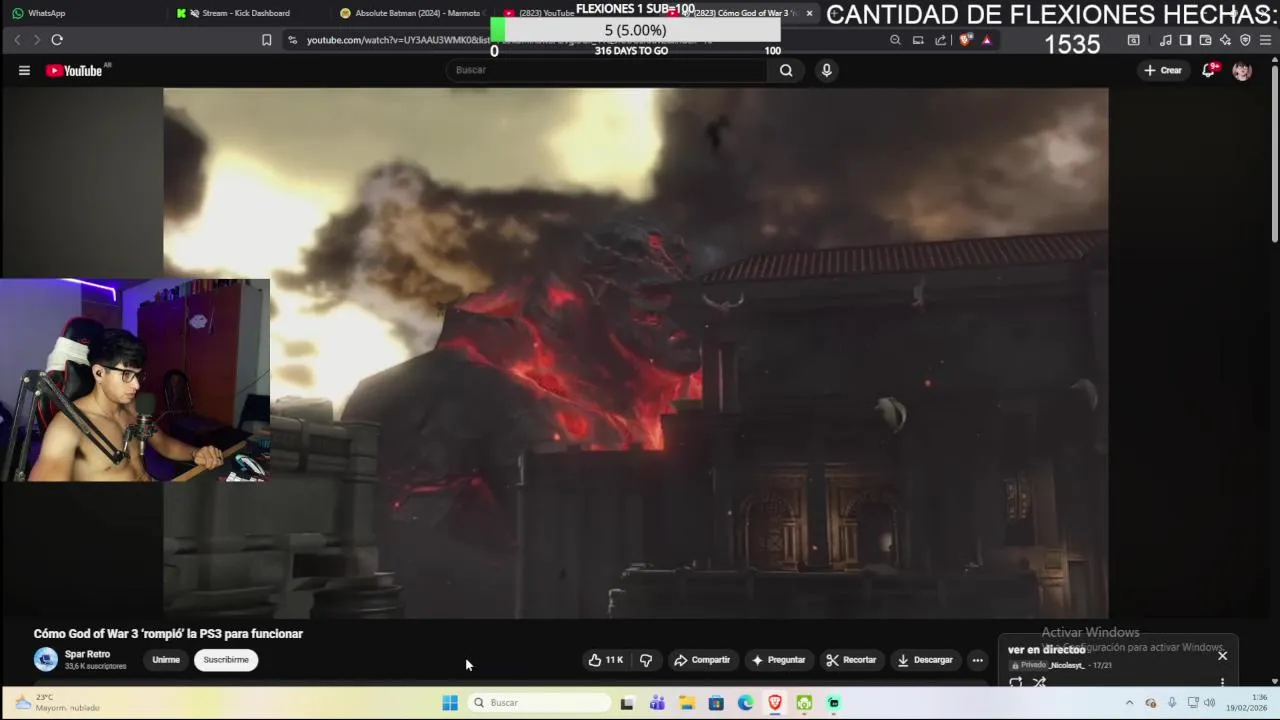Screen dimensions: 1280x720
Task: Open the tab search icon
Action: pos(1133,40)
